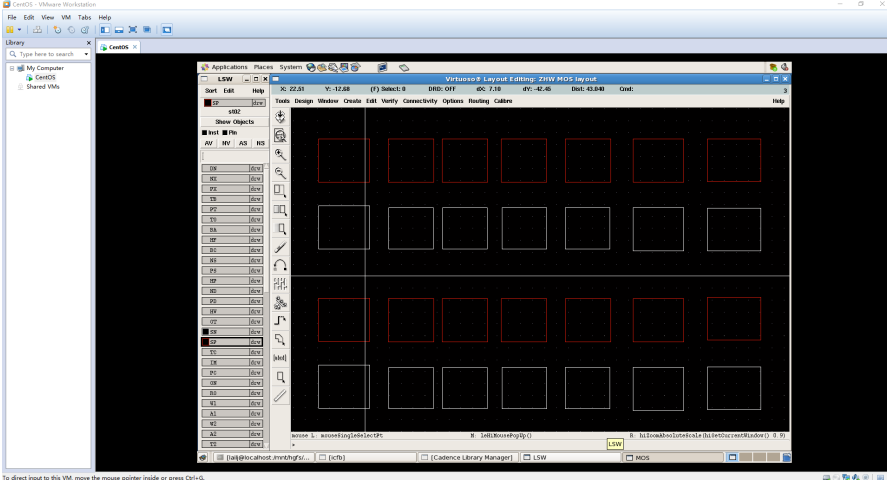
Task: Toggle the Inst selectability checkbox in LSW
Action: (204, 132)
